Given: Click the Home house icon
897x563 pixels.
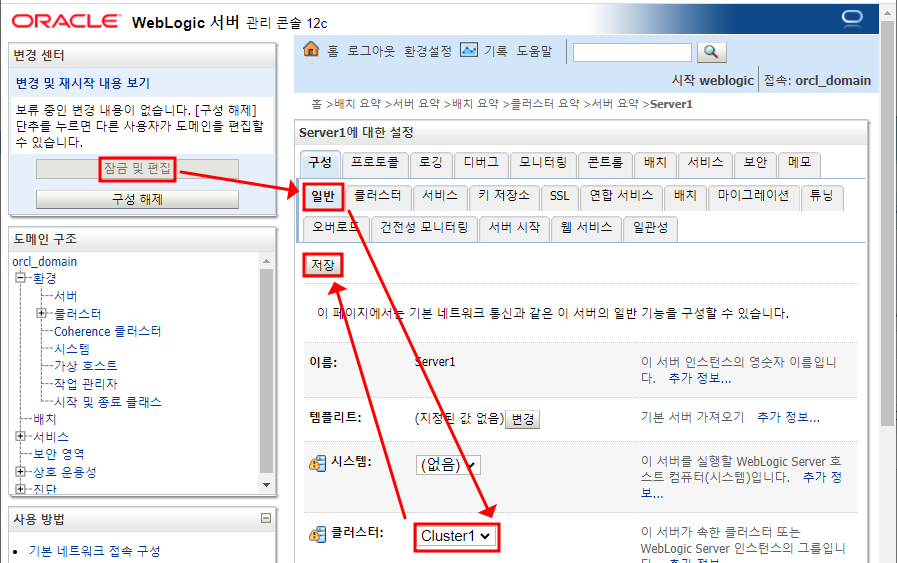Looking at the screenshot, I should coord(311,49).
